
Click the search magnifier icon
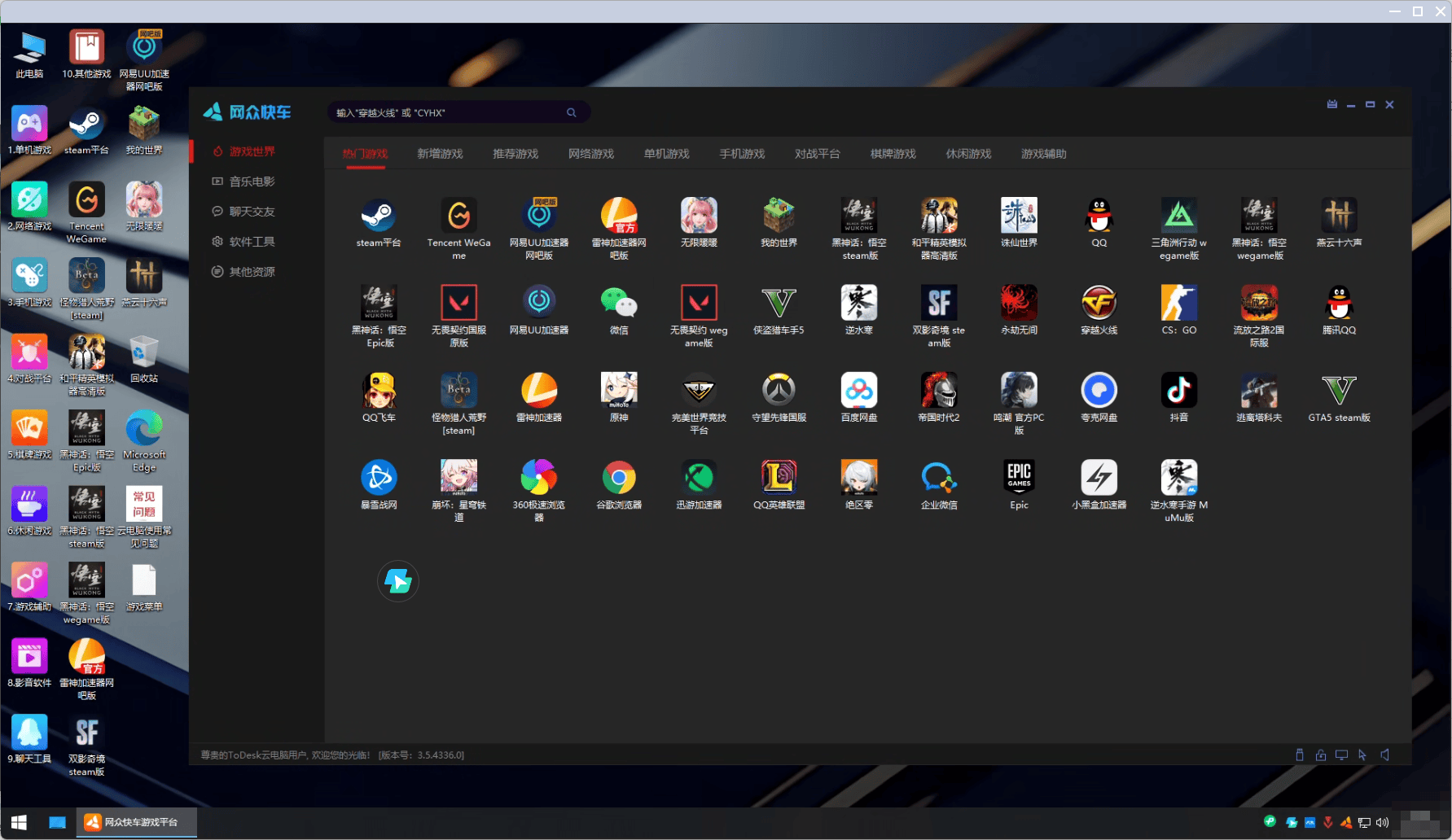(x=572, y=112)
